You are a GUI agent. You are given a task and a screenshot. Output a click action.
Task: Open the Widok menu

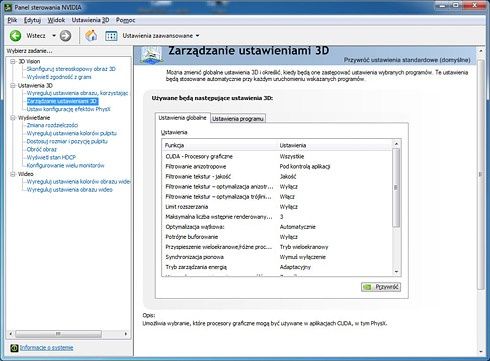point(56,20)
